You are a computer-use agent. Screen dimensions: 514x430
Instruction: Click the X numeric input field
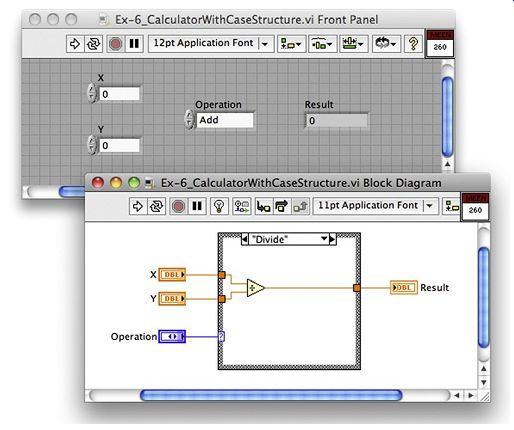pos(119,94)
